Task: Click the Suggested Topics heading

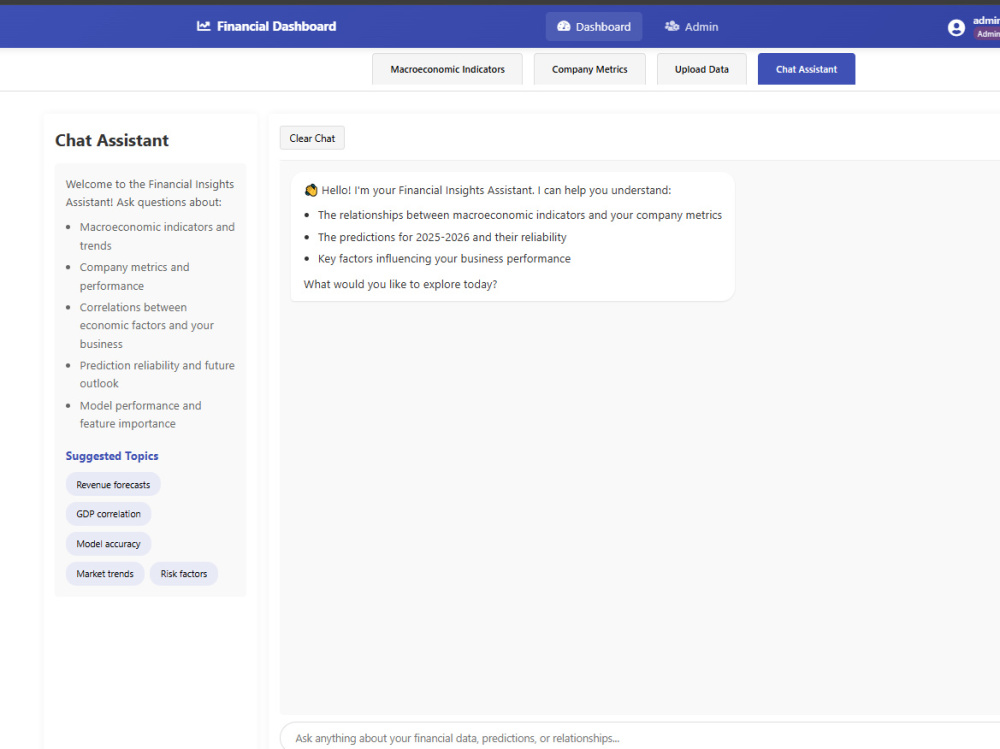Action: coord(112,456)
